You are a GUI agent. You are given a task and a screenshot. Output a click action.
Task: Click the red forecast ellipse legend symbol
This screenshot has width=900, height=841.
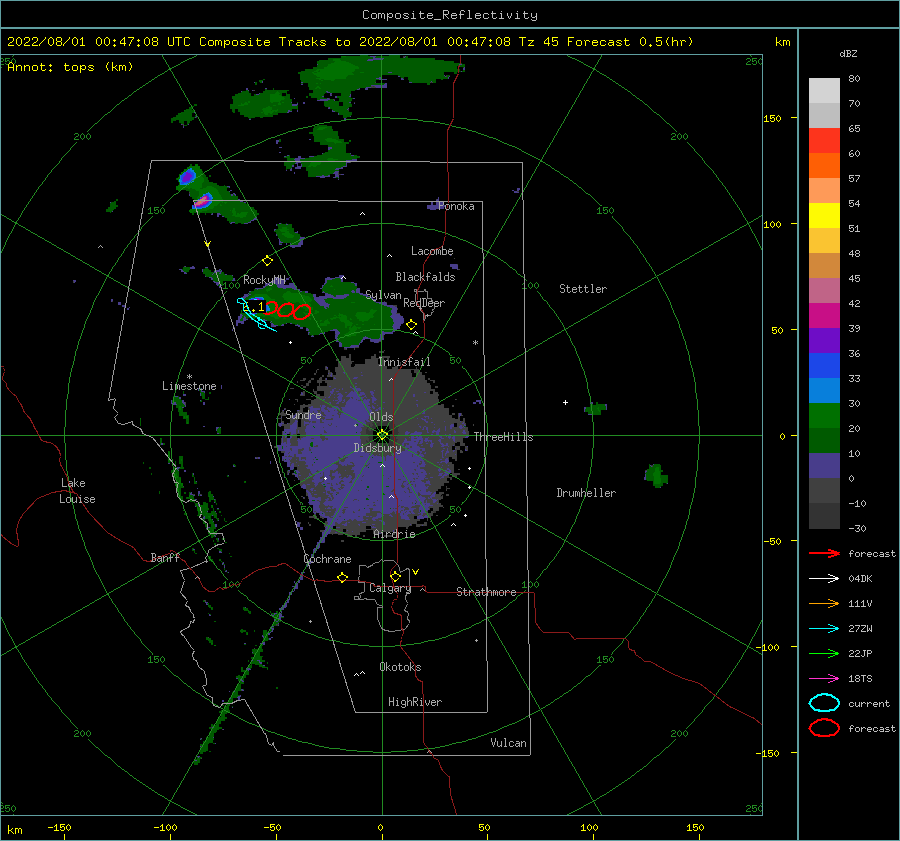tap(824, 728)
